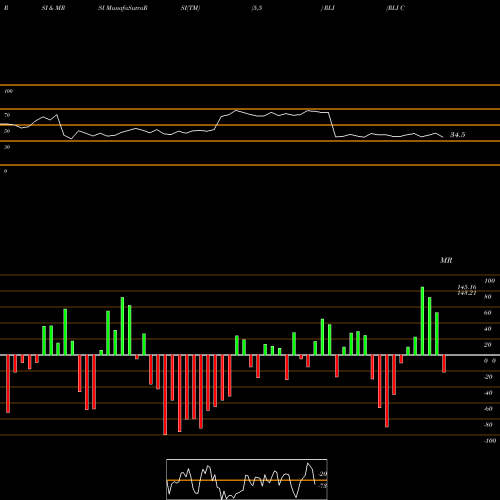Select the 'SI MunafaSutraR' header text

point(123,8)
